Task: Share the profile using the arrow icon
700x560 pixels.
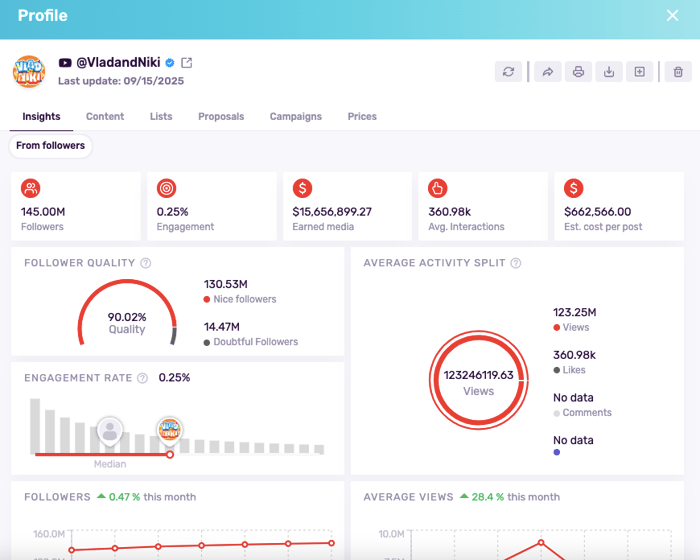Action: tap(548, 71)
